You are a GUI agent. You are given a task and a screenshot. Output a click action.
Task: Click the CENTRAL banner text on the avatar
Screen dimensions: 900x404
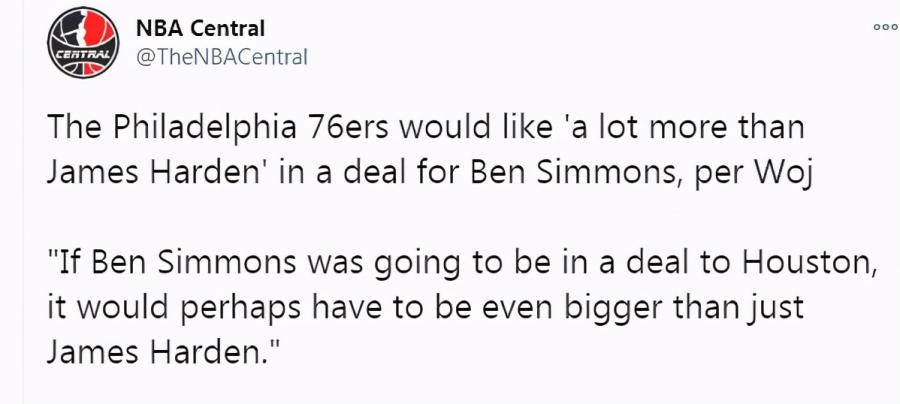pyautogui.click(x=83, y=55)
